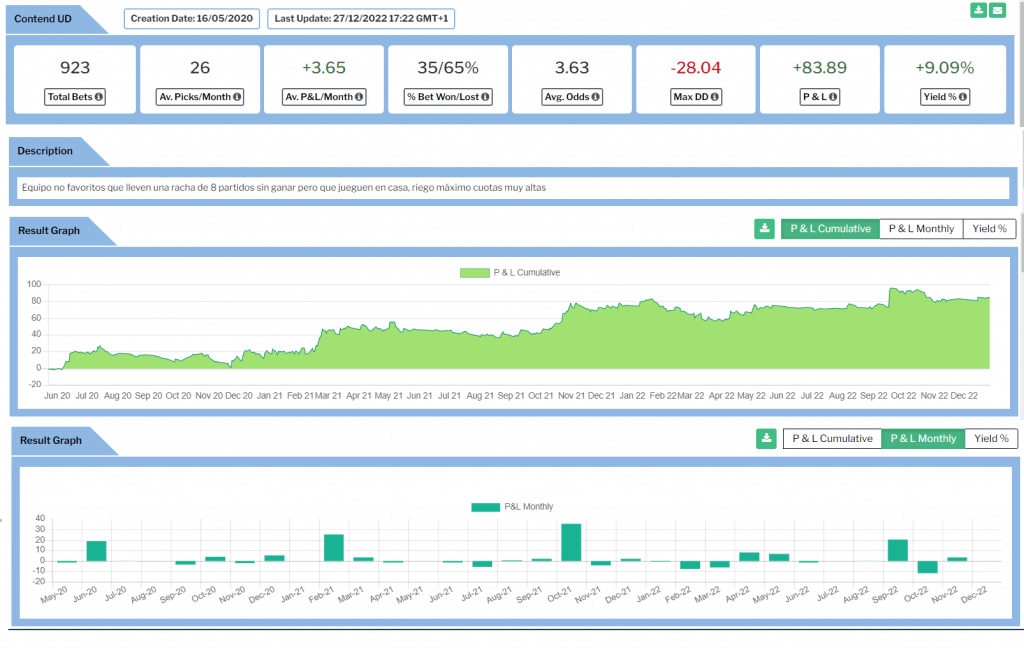Click the Av. P&L/Month label button
The width and height of the screenshot is (1024, 648).
click(324, 97)
